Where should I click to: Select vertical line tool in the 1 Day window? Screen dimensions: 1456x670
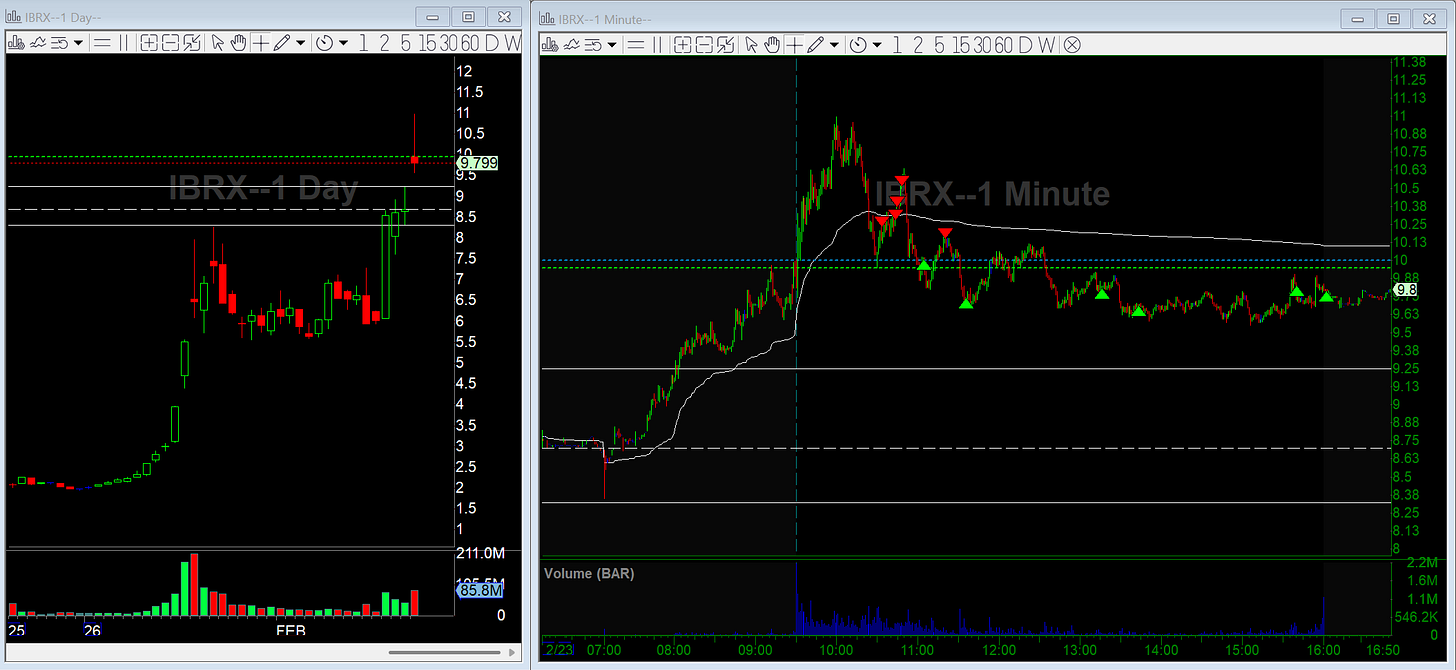coord(124,43)
